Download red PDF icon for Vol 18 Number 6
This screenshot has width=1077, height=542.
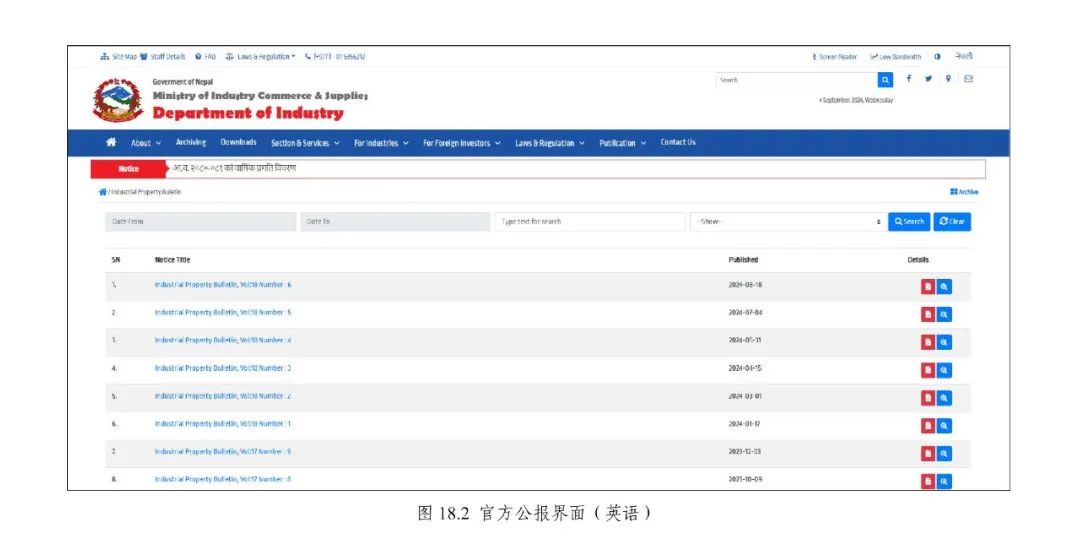928,286
